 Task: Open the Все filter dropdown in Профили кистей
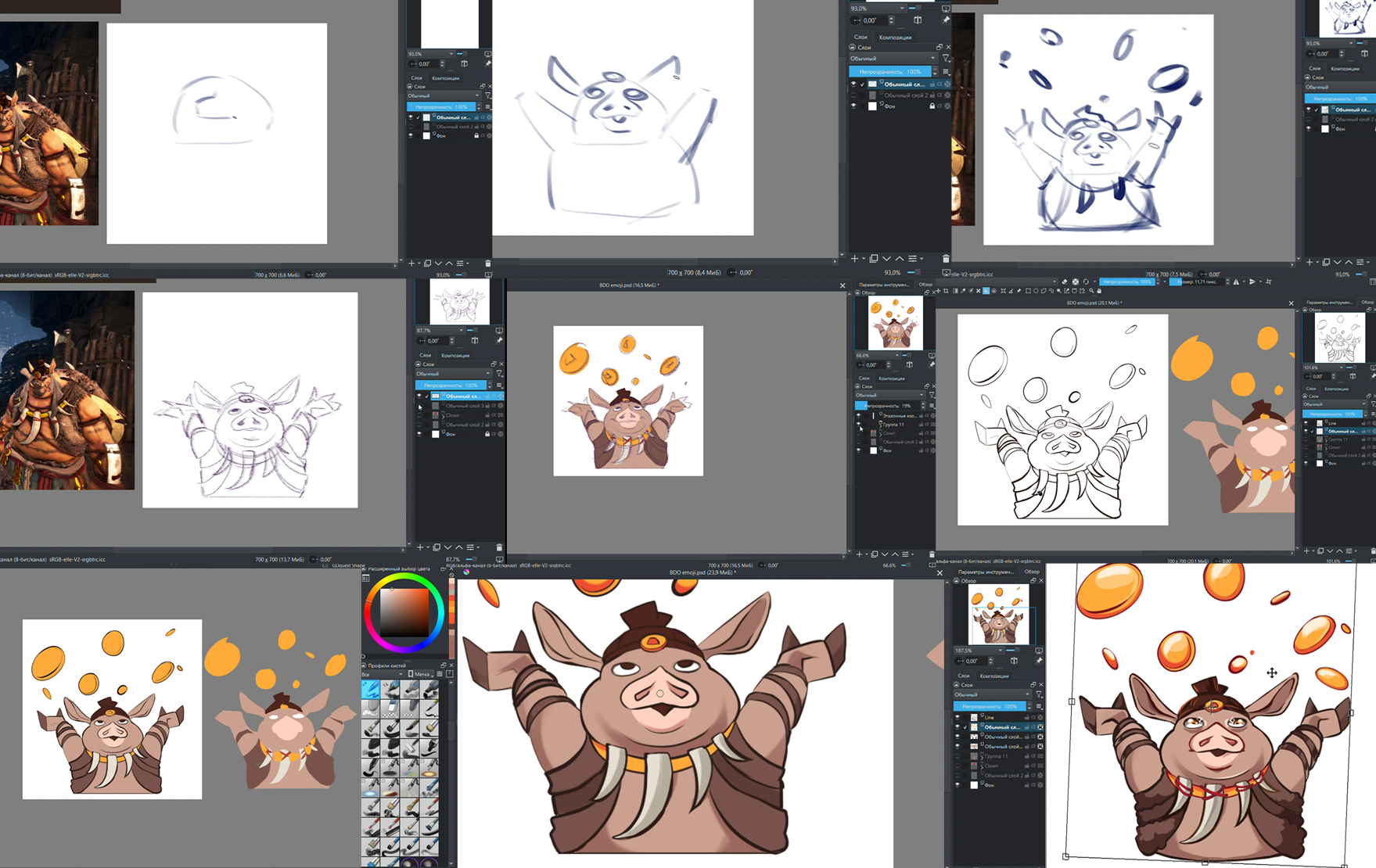pyautogui.click(x=382, y=674)
